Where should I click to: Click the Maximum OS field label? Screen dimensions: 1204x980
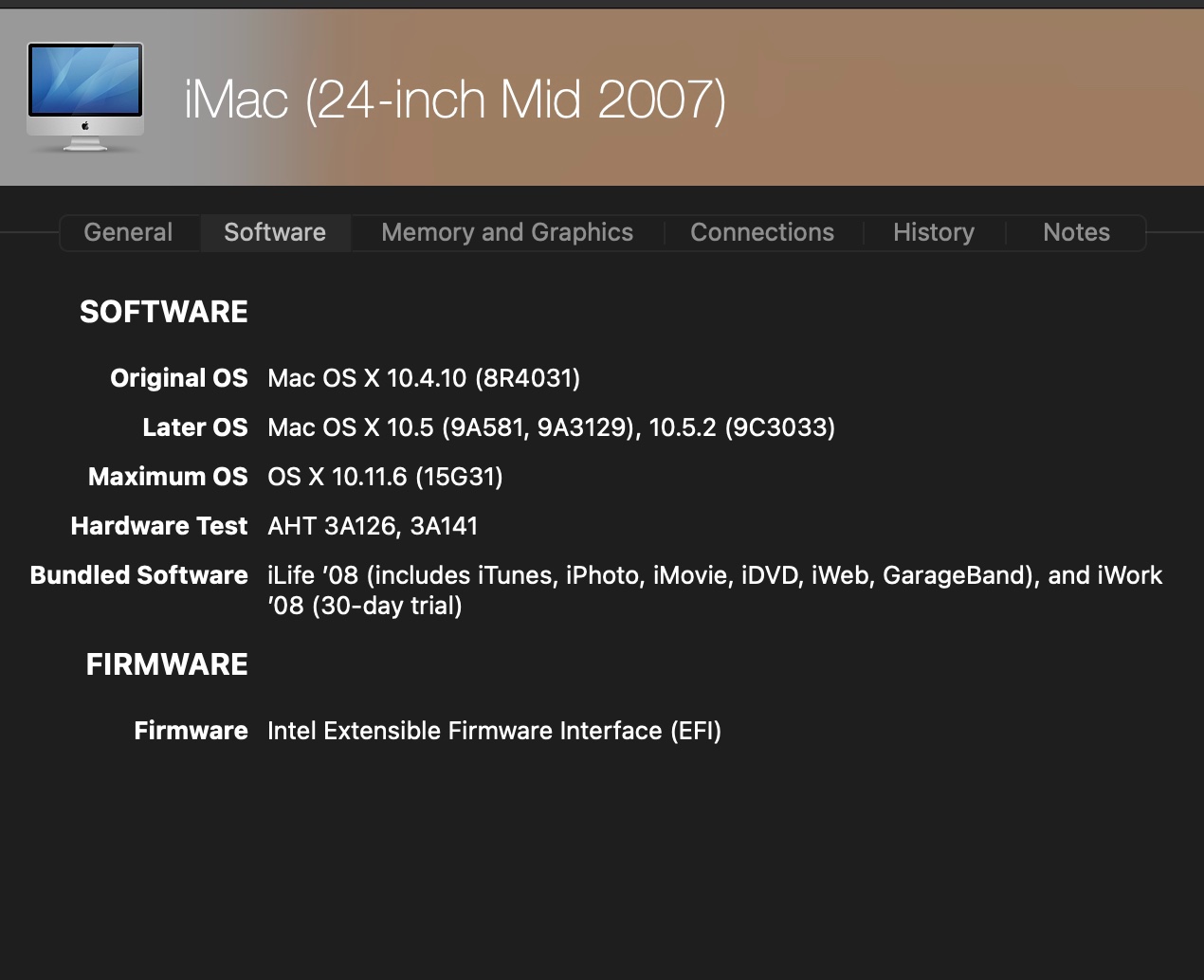168,477
